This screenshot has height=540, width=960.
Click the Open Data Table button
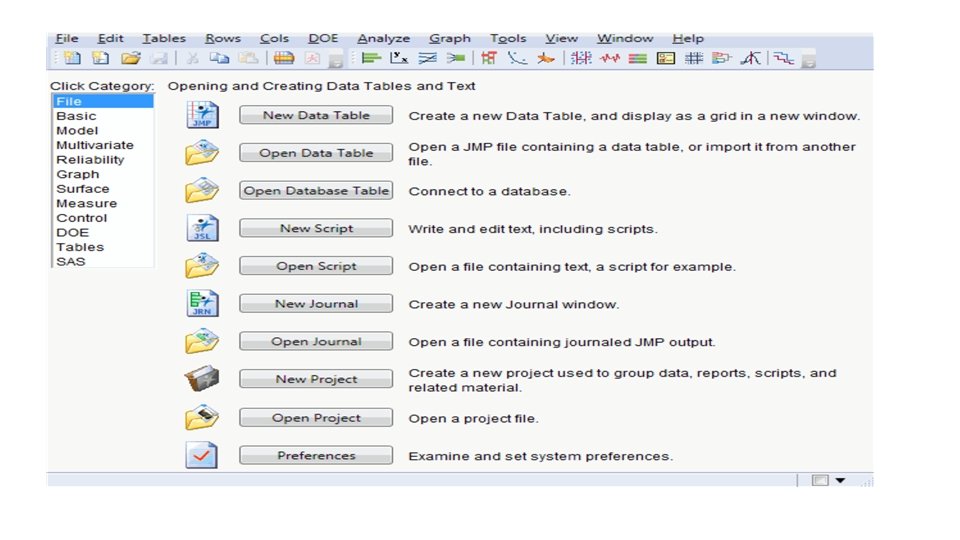pyautogui.click(x=316, y=153)
